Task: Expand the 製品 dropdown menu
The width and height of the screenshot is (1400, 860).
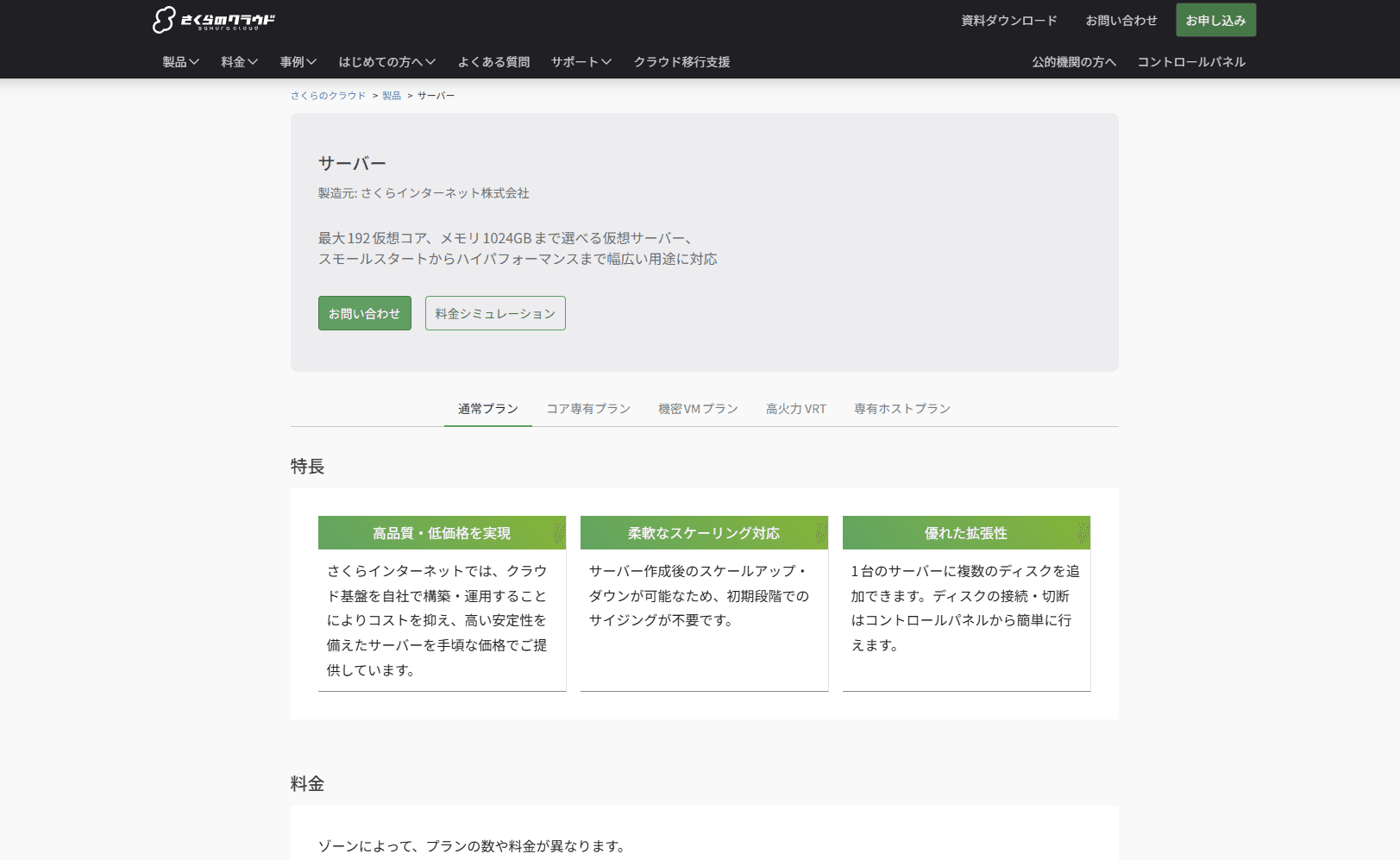Action: (181, 62)
